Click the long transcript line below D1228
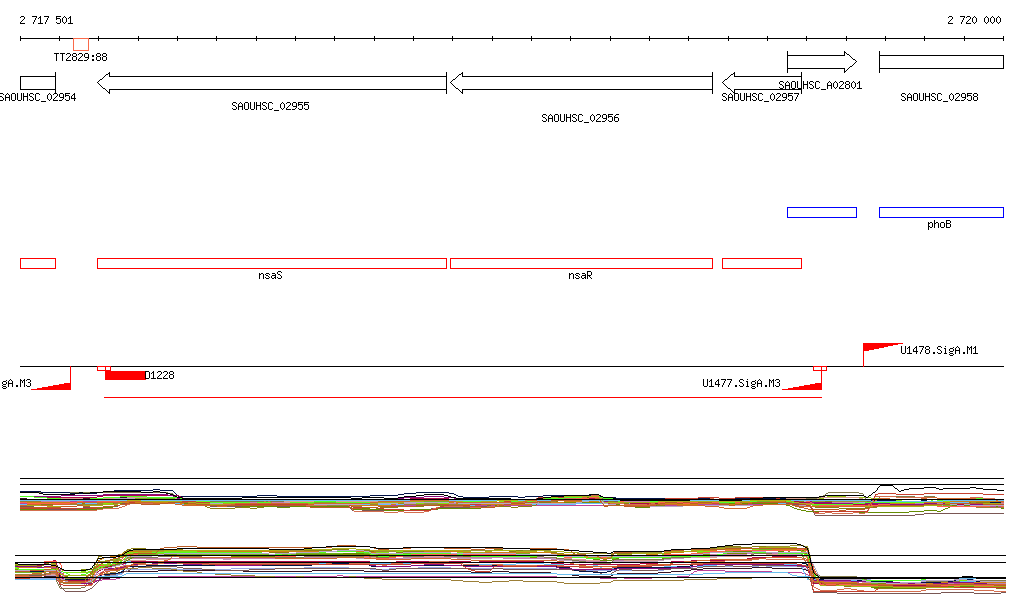The image size is (1024, 611). pos(462,398)
